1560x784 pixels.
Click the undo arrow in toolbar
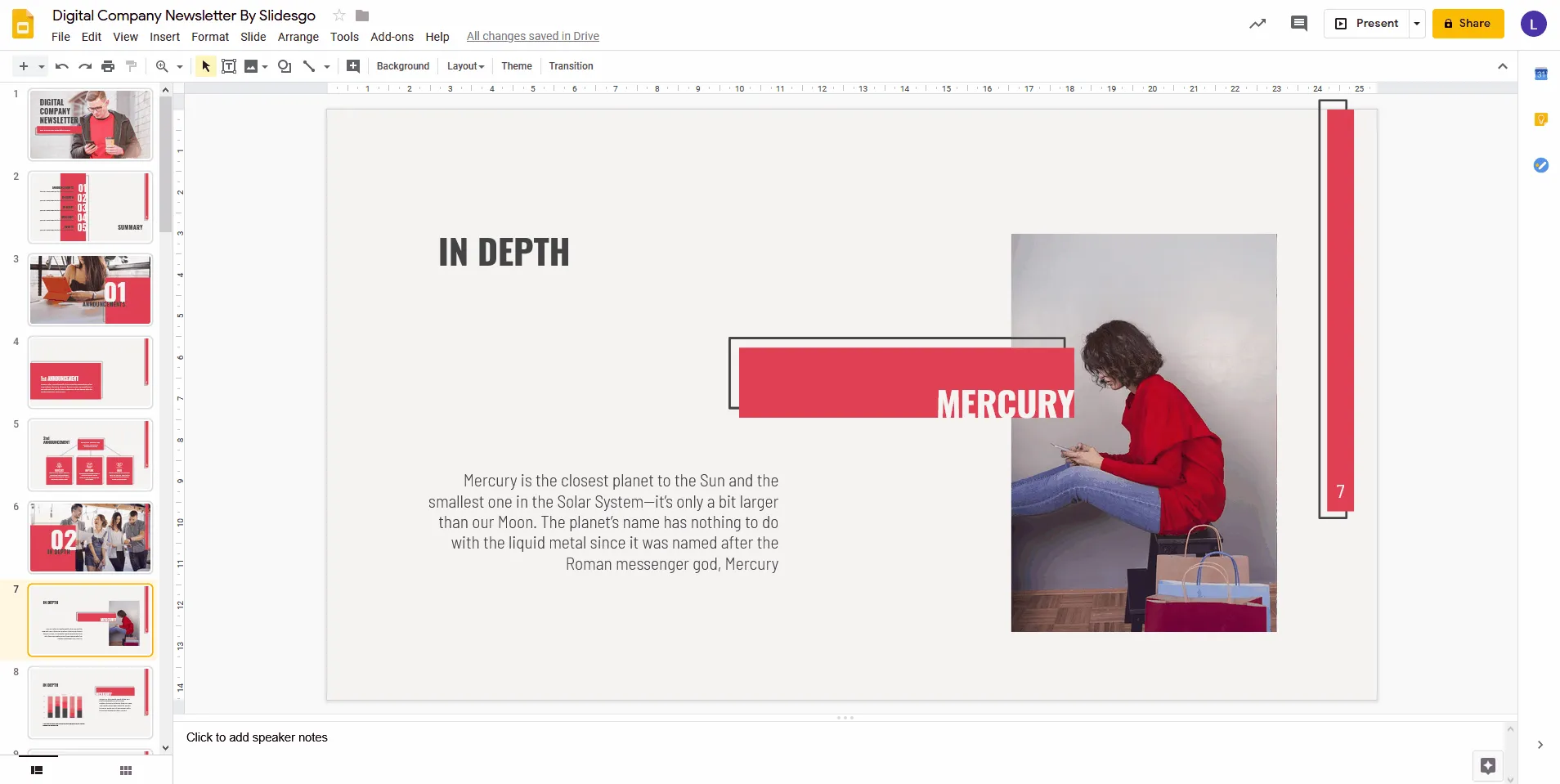pyautogui.click(x=61, y=66)
